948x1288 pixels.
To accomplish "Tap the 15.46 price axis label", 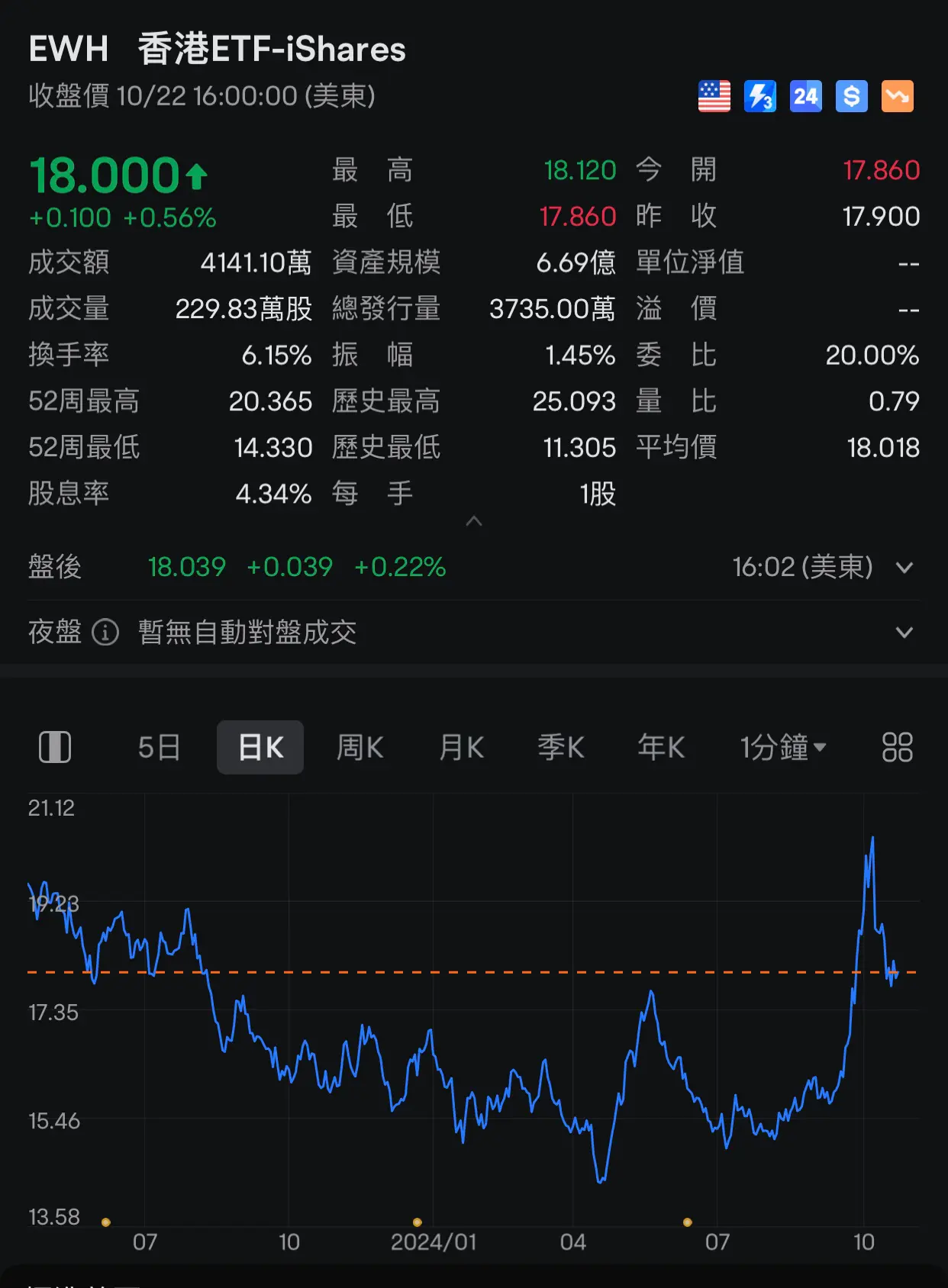I will click(x=53, y=1121).
